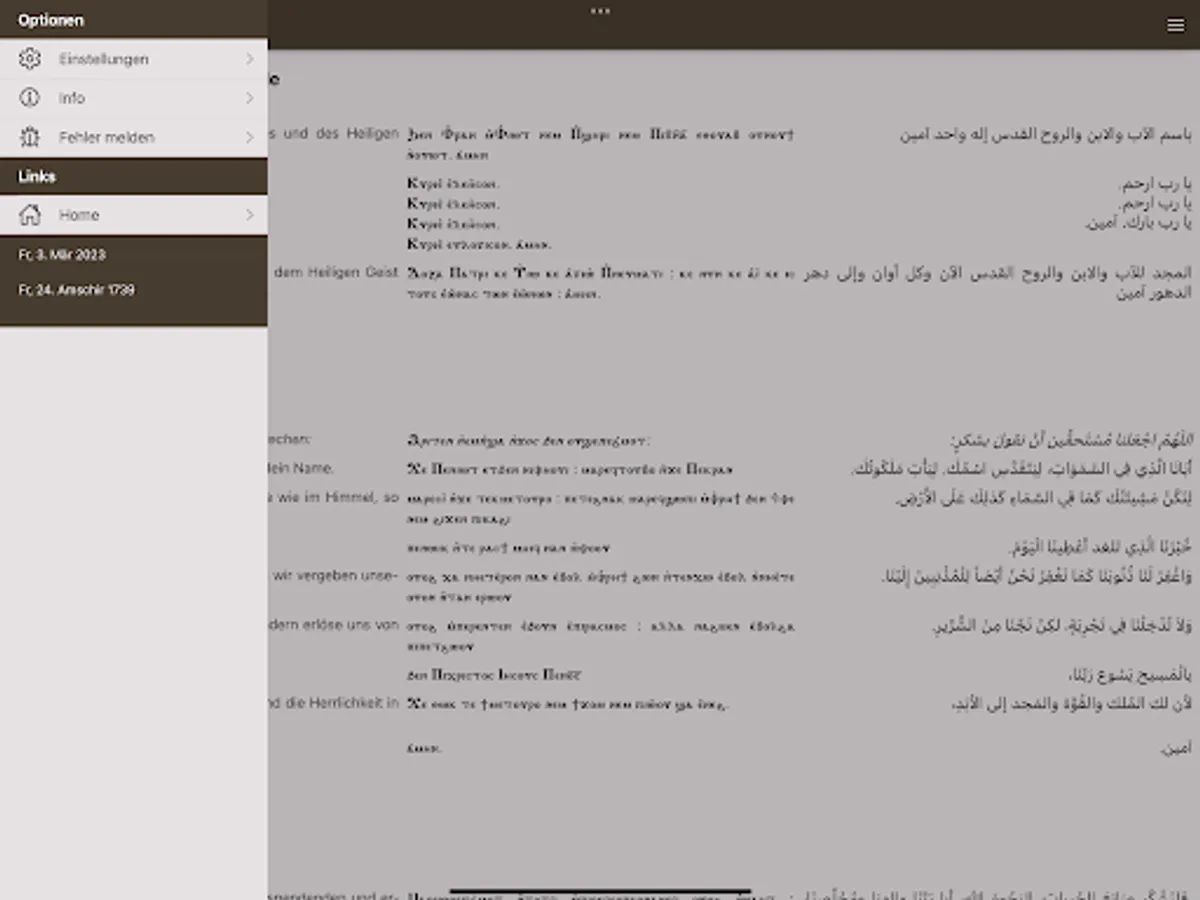
Task: Expand chevron next to Fehler melden
Action: [250, 137]
